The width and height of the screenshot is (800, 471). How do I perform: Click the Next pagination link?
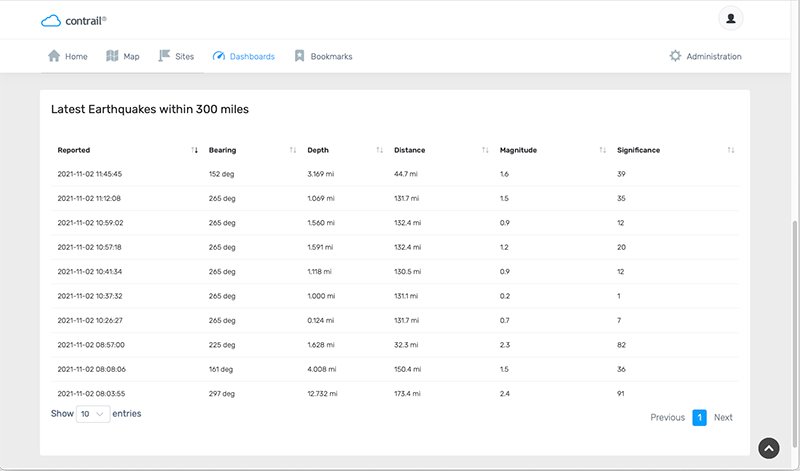[x=723, y=418]
